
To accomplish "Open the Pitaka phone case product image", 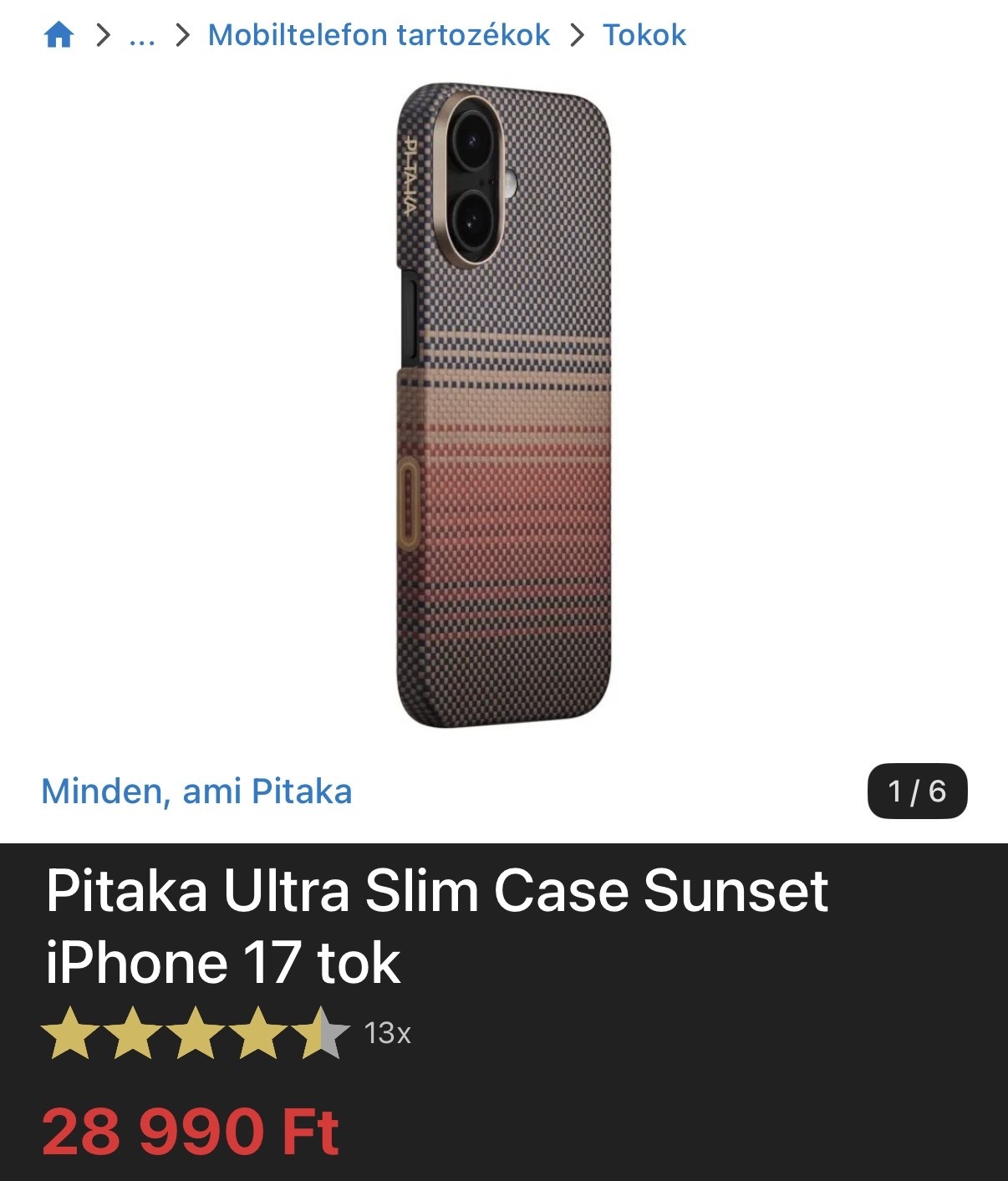I will (x=504, y=405).
